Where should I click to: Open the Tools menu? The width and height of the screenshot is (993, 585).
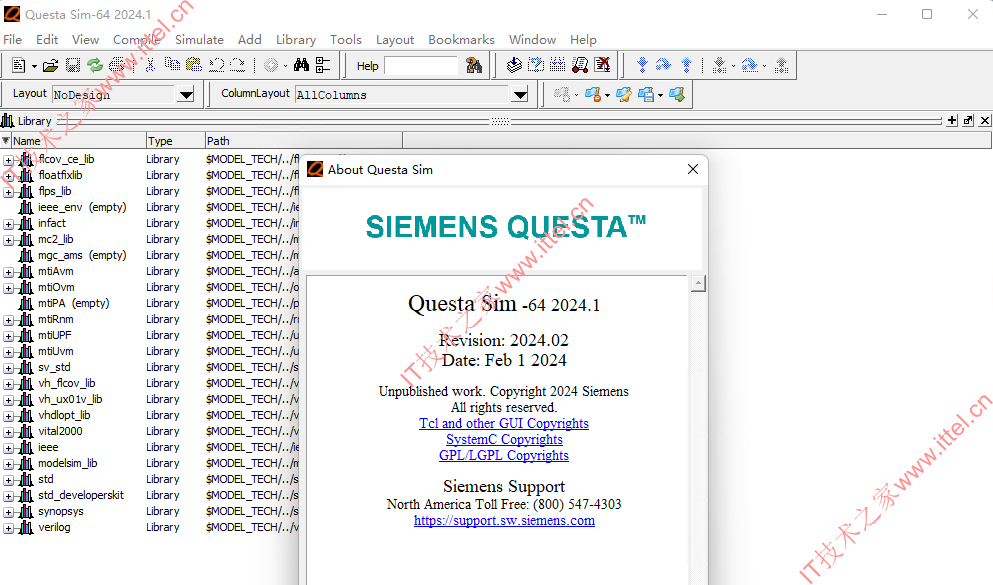pyautogui.click(x=346, y=39)
